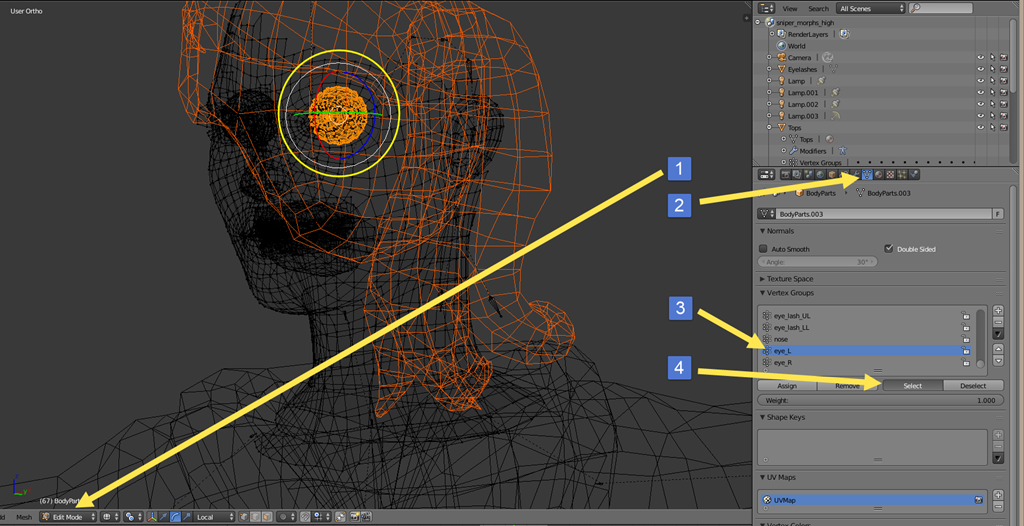Assign vertices to selected vertex group
Screen dimensions: 1024x526
pyautogui.click(x=787, y=386)
